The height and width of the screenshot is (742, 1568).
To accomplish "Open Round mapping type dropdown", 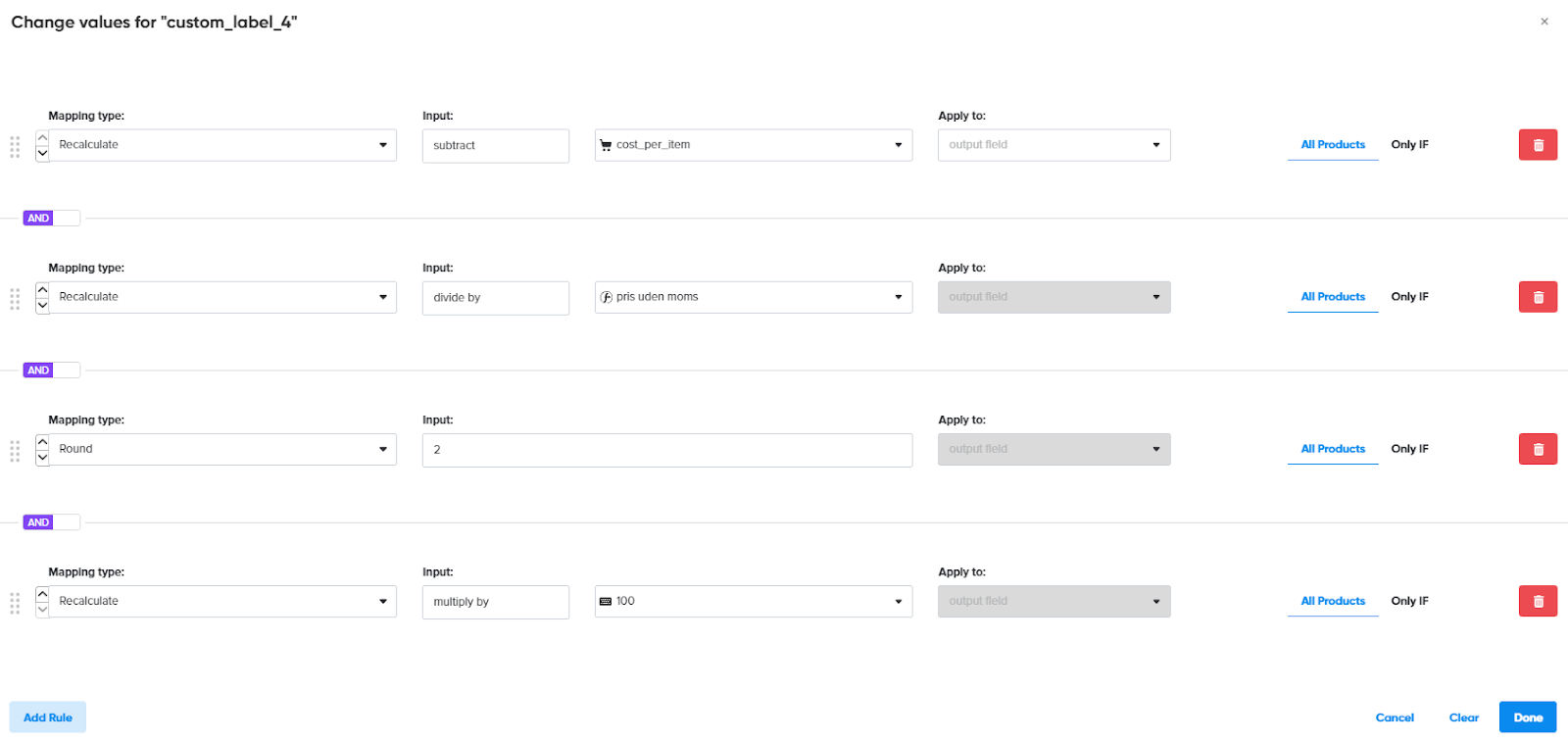I will (222, 449).
